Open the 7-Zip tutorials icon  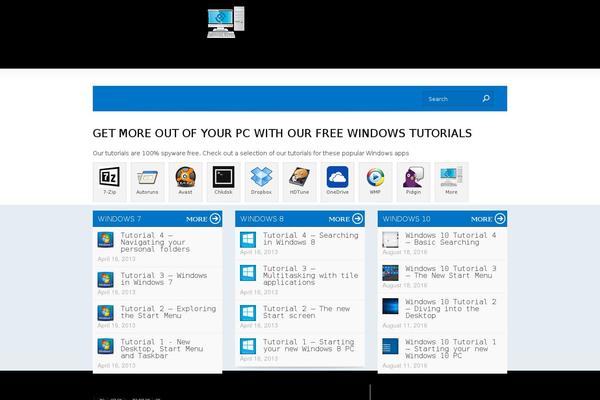[109, 182]
